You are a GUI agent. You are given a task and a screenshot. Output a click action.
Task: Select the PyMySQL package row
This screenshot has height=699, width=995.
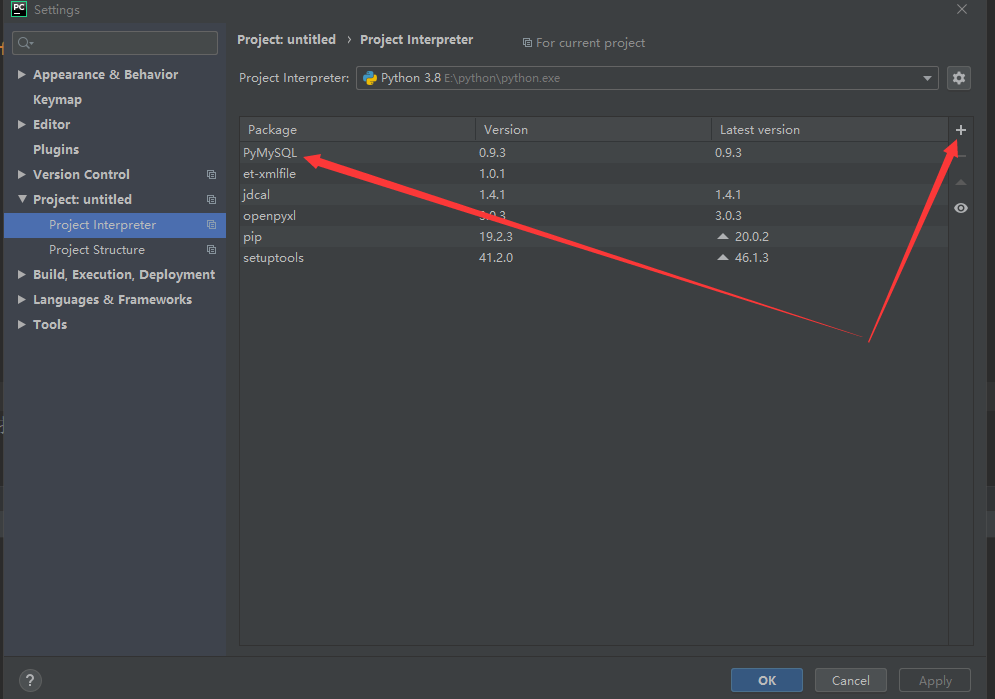point(593,152)
